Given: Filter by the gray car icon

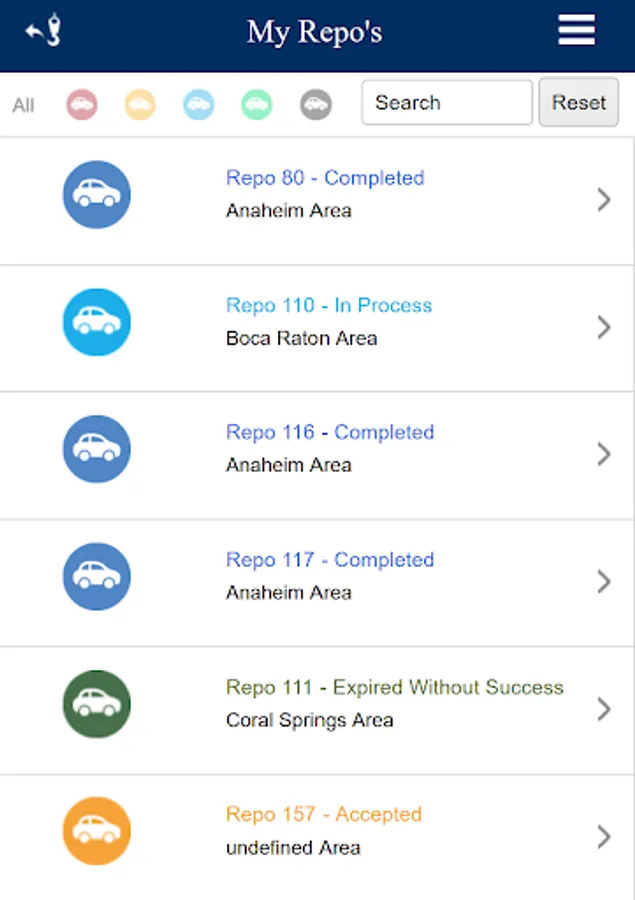Looking at the screenshot, I should [x=316, y=104].
